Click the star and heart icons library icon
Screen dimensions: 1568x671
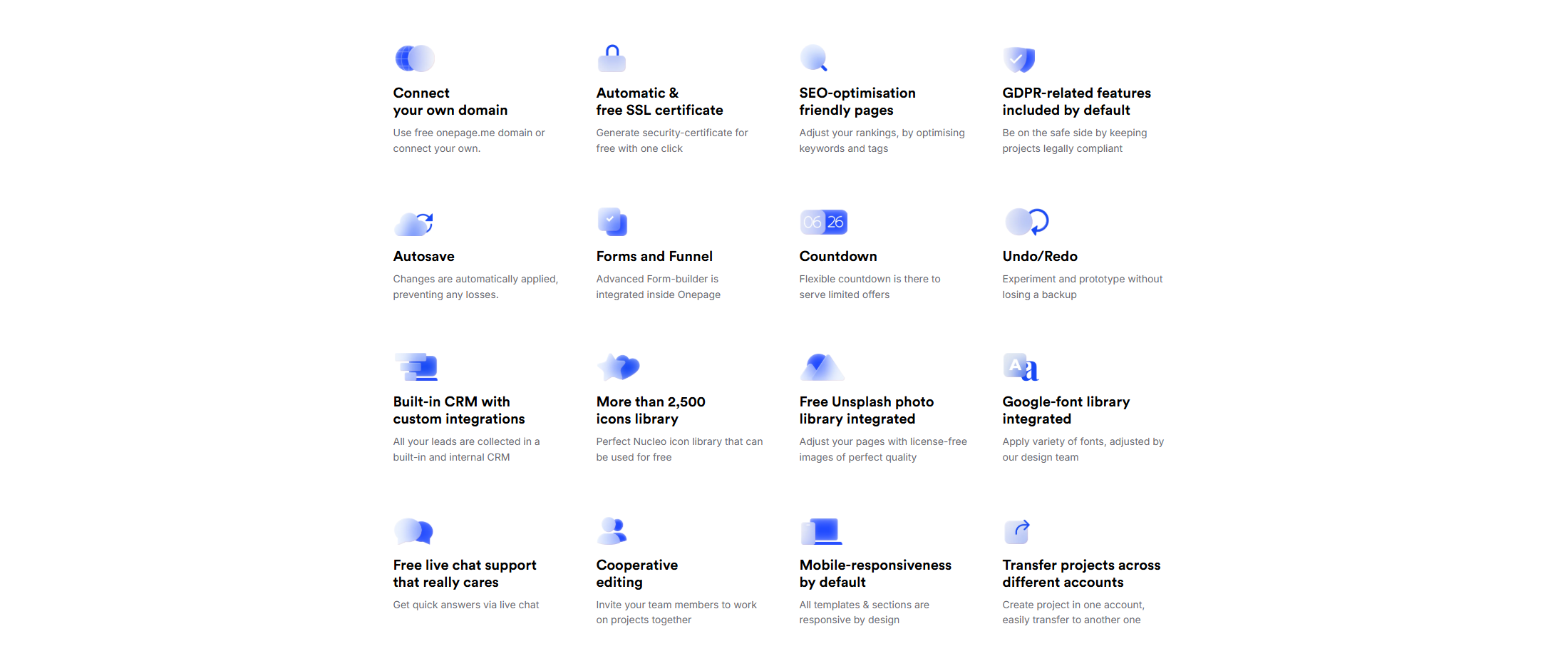click(x=619, y=367)
